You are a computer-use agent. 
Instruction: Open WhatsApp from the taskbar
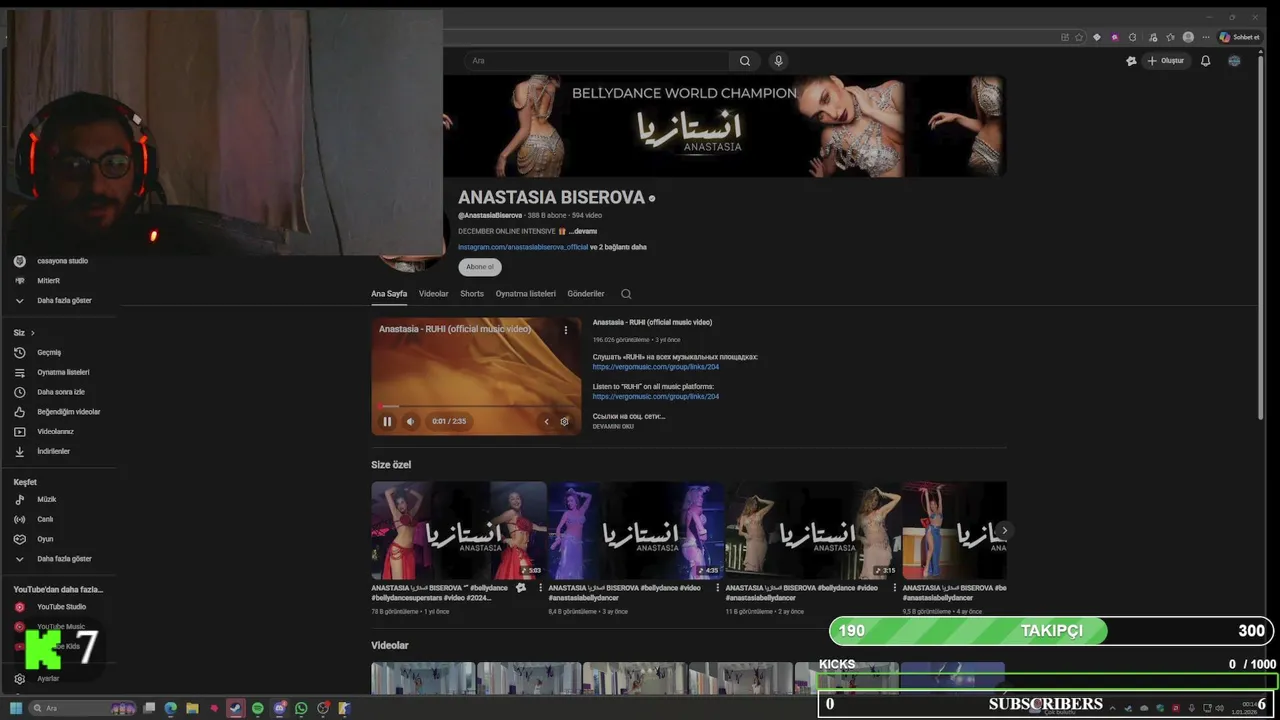[301, 708]
